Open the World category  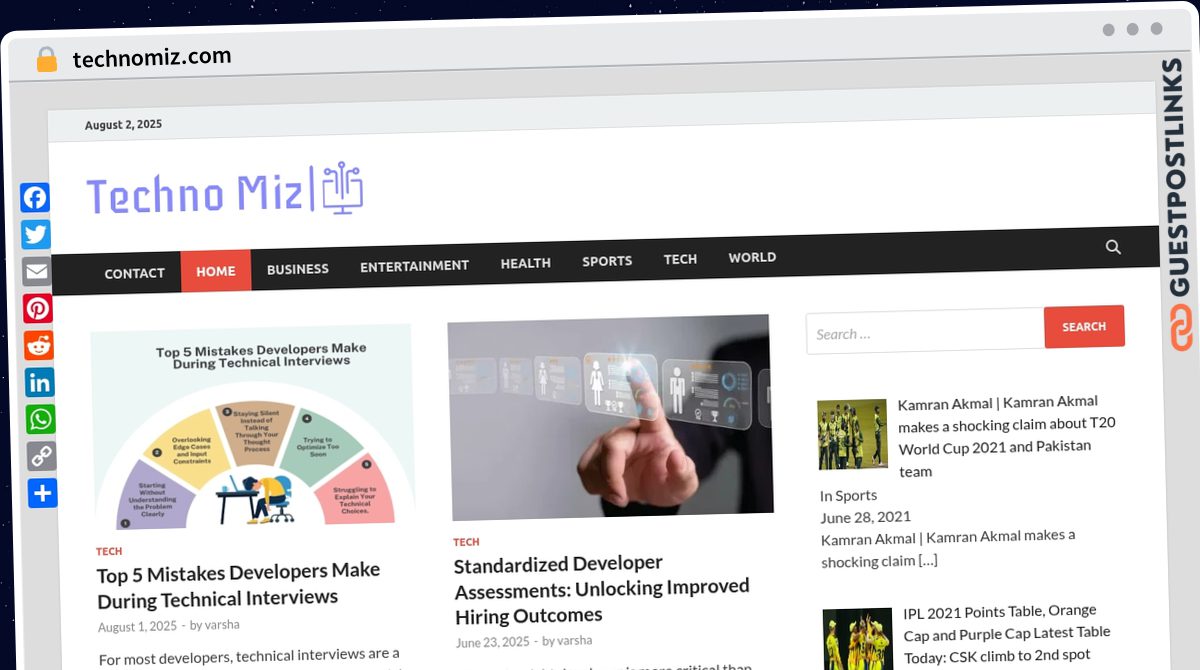(752, 257)
